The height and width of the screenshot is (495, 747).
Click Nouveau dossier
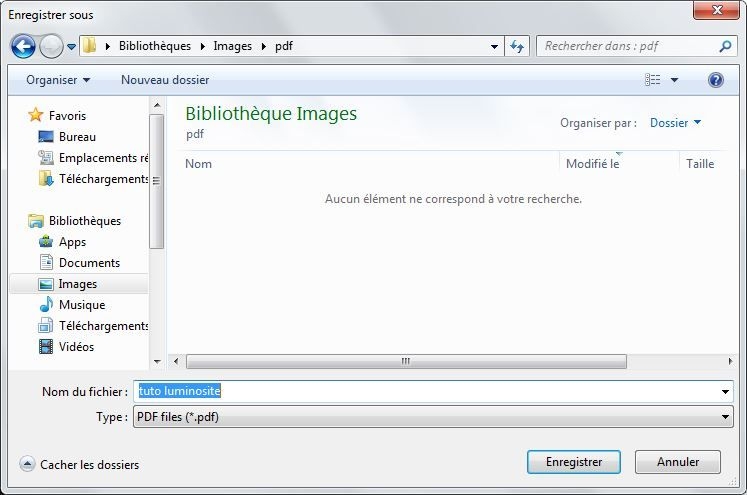(165, 80)
